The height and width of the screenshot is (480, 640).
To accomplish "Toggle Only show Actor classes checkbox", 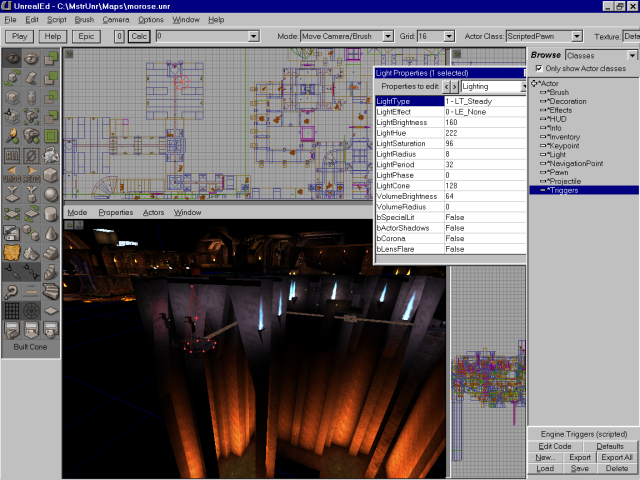I will tap(539, 68).
